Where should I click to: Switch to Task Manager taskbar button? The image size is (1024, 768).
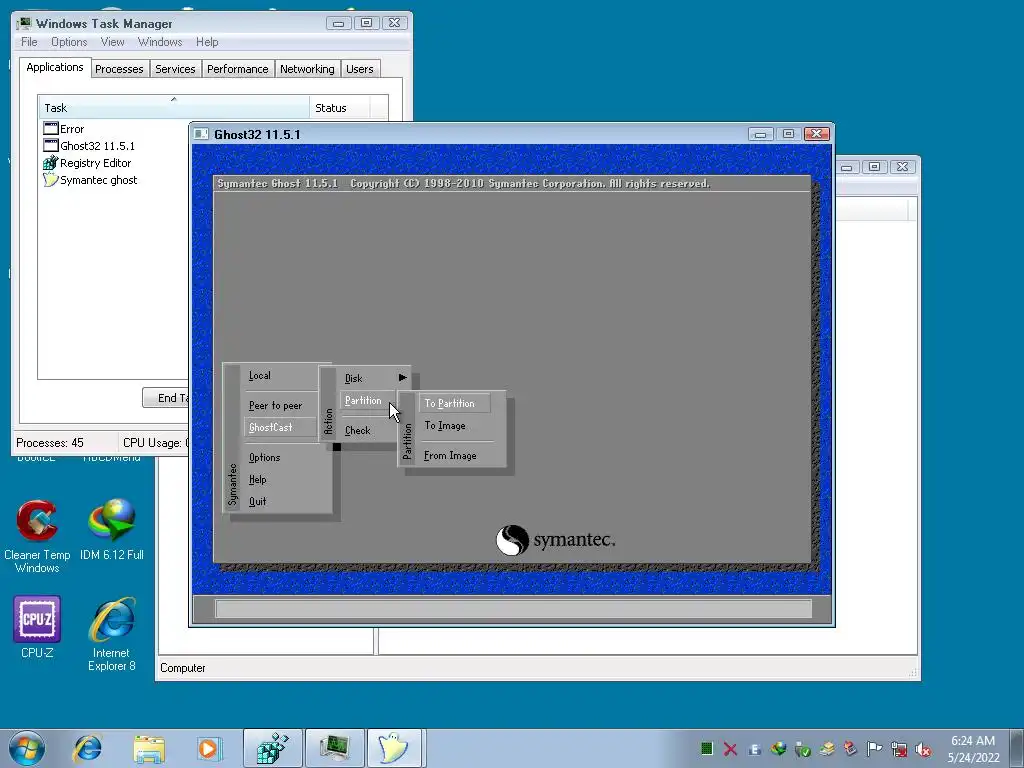click(x=335, y=748)
